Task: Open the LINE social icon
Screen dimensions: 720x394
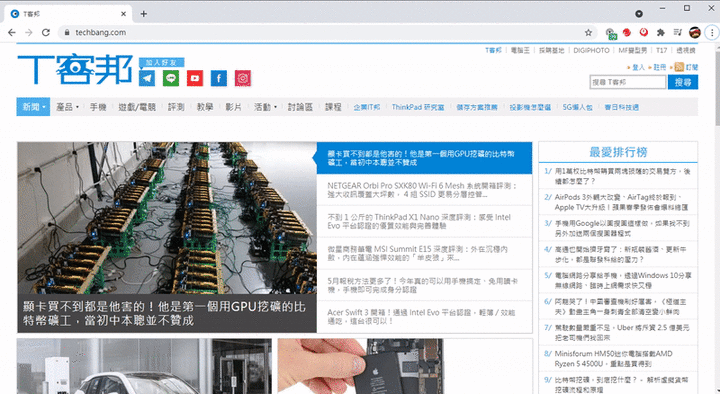Action: point(171,78)
